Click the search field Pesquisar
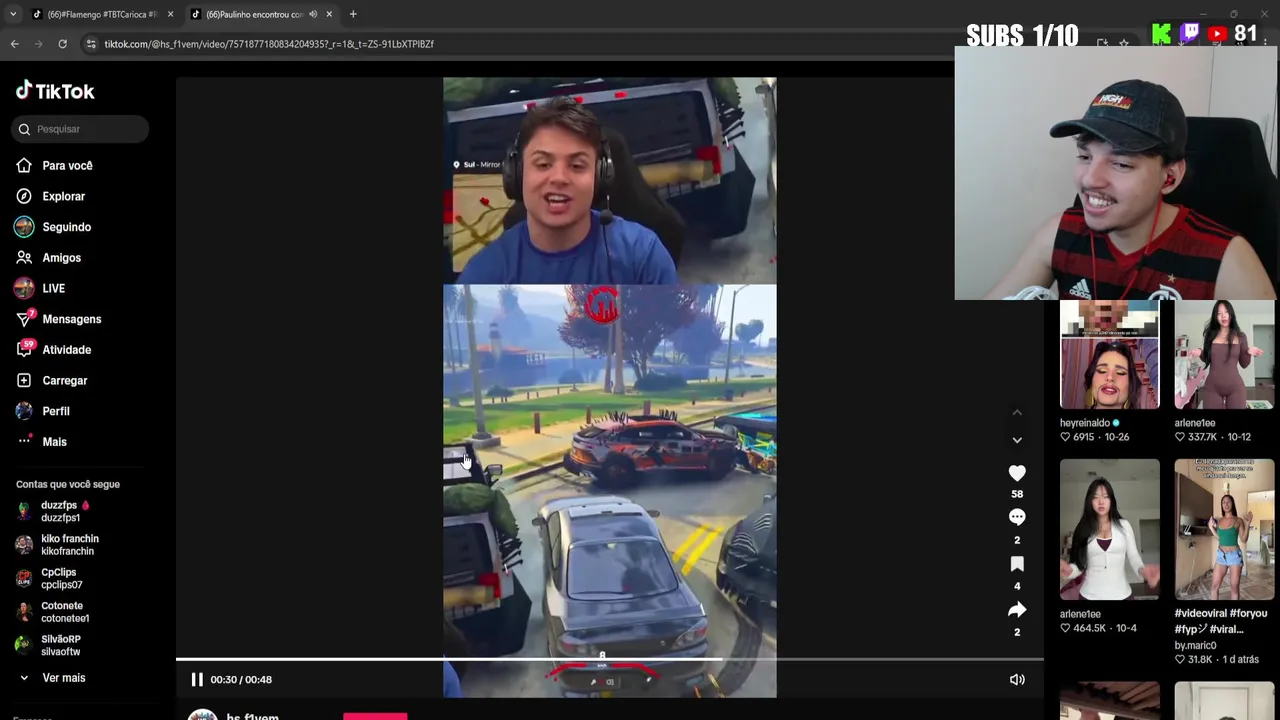Screen dimensions: 1280x720 point(82,129)
